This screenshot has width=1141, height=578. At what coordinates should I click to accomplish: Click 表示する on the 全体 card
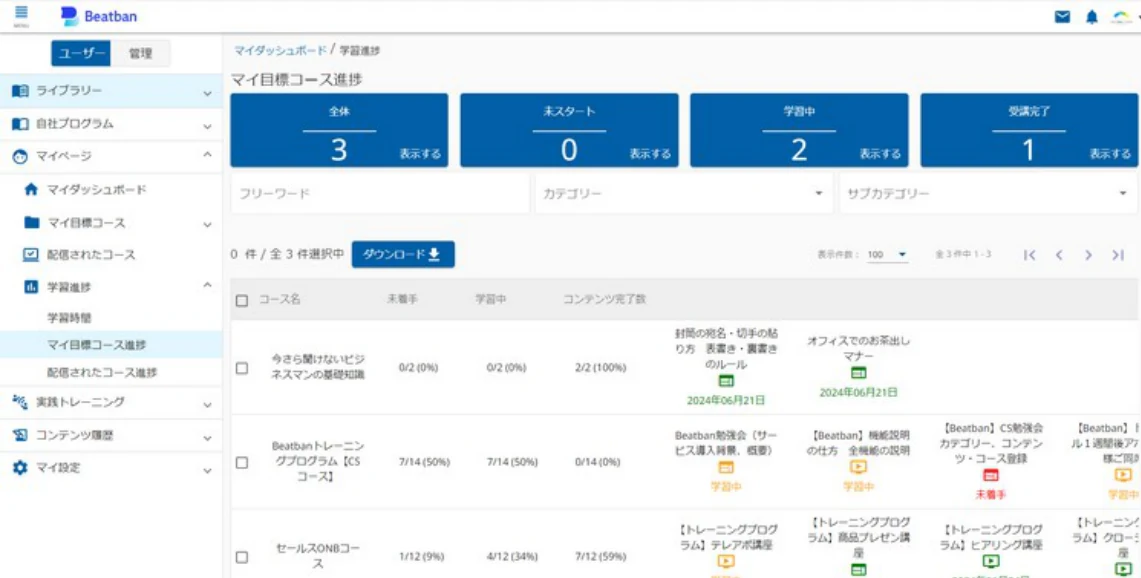pos(420,154)
